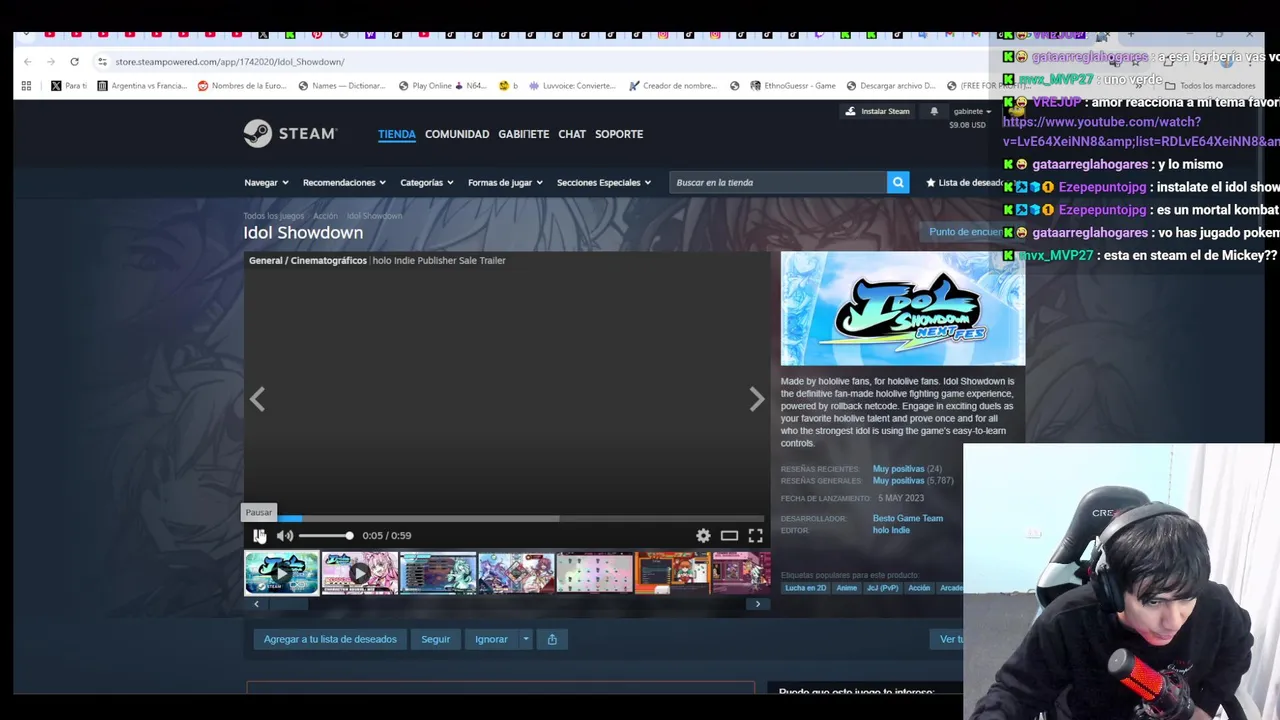Click Instalar Steam button
Screen dimensions: 1280x720
tap(879, 111)
